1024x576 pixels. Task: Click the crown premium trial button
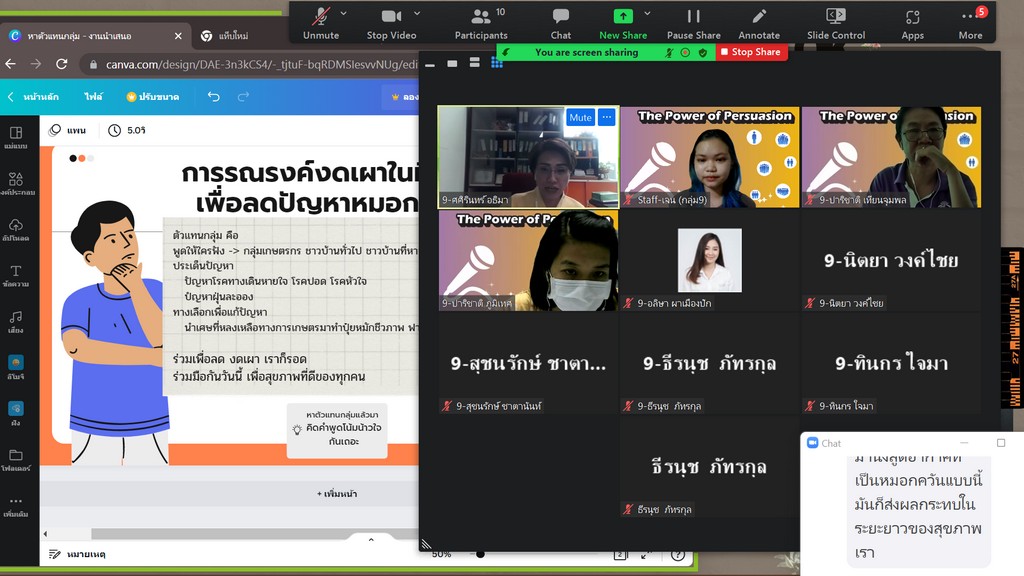click(x=404, y=97)
